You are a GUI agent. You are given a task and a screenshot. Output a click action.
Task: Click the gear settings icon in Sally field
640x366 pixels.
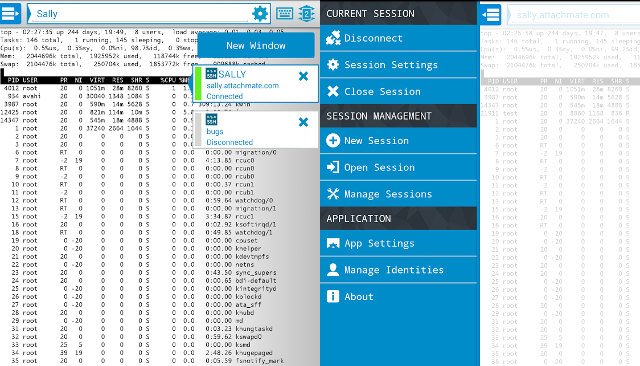click(x=260, y=14)
